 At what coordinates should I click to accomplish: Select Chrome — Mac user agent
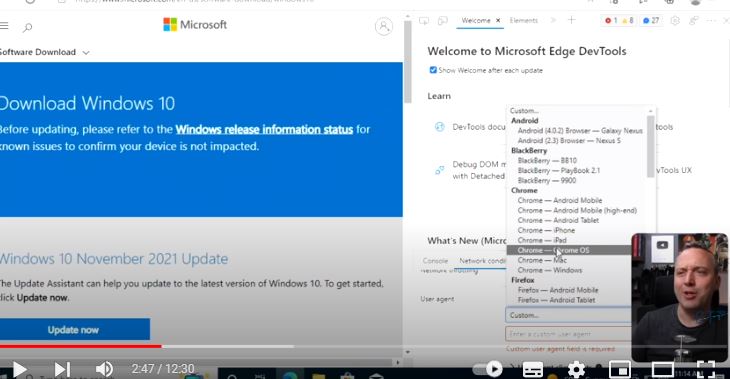pyautogui.click(x=542, y=260)
